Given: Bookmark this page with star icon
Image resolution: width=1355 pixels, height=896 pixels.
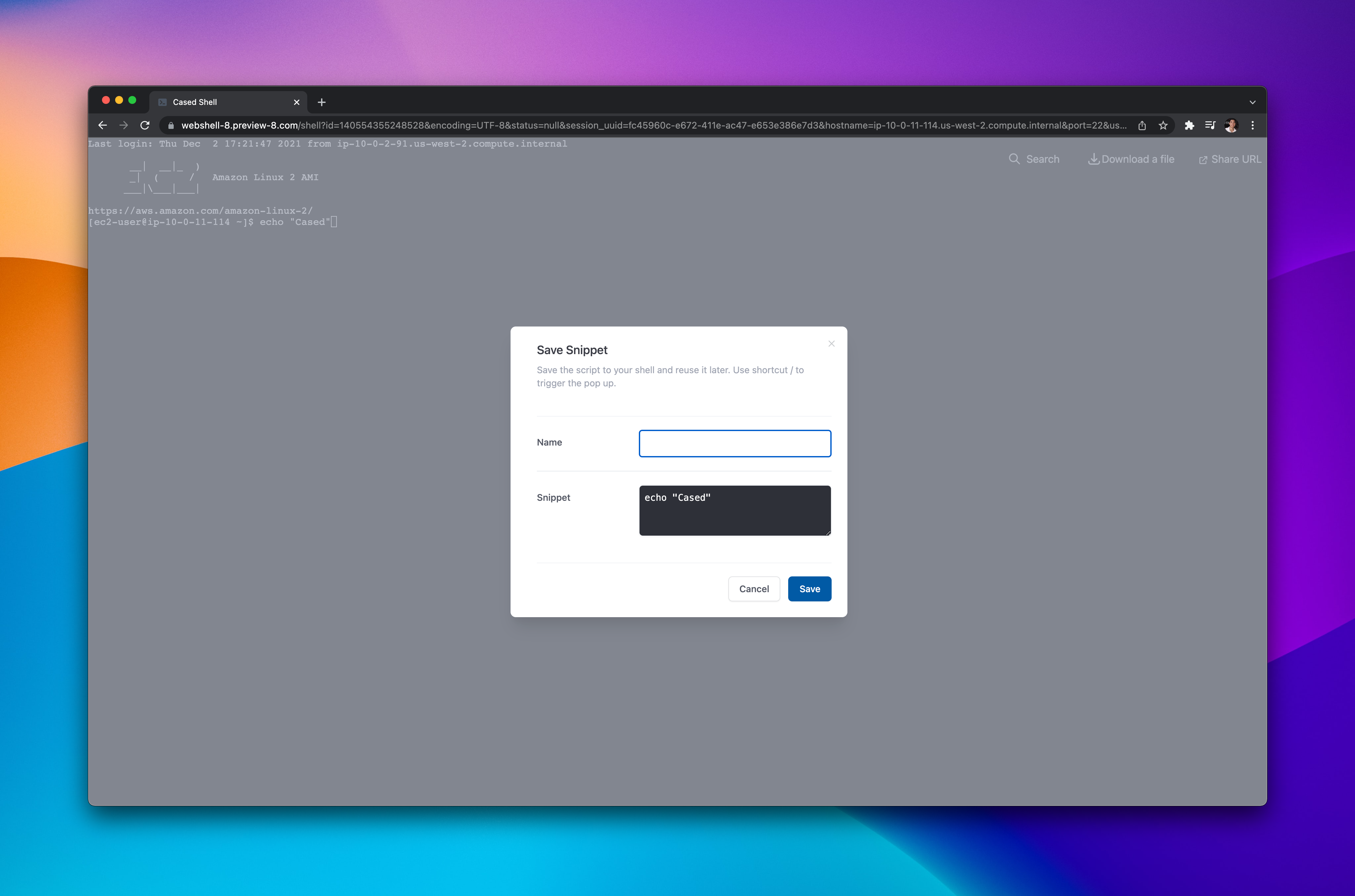Looking at the screenshot, I should [1163, 125].
